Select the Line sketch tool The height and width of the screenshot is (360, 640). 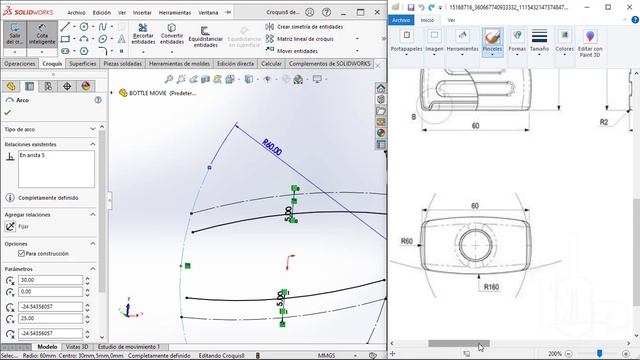coord(65,27)
